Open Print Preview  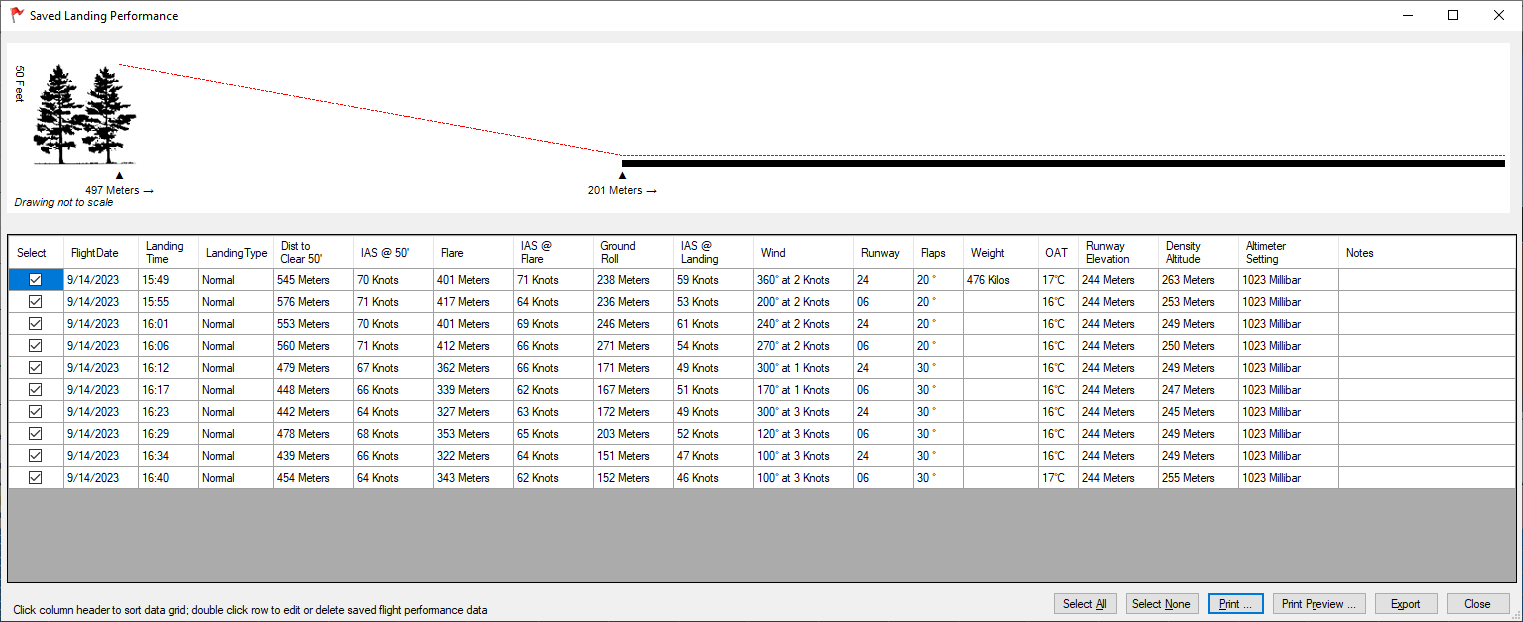click(1319, 603)
